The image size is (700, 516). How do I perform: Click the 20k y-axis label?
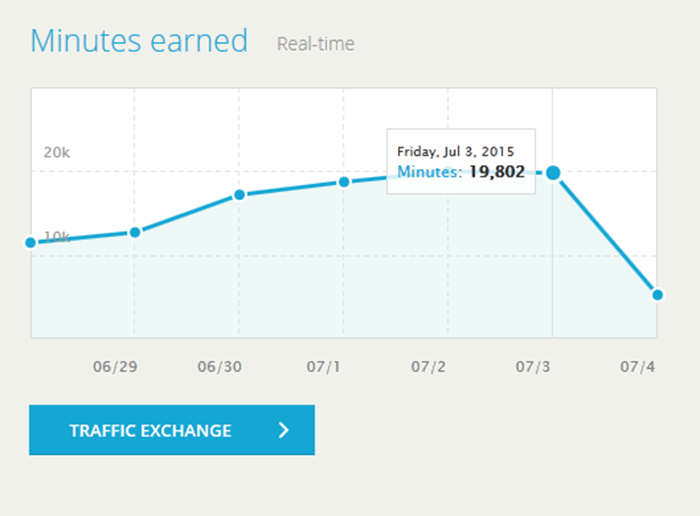point(56,152)
